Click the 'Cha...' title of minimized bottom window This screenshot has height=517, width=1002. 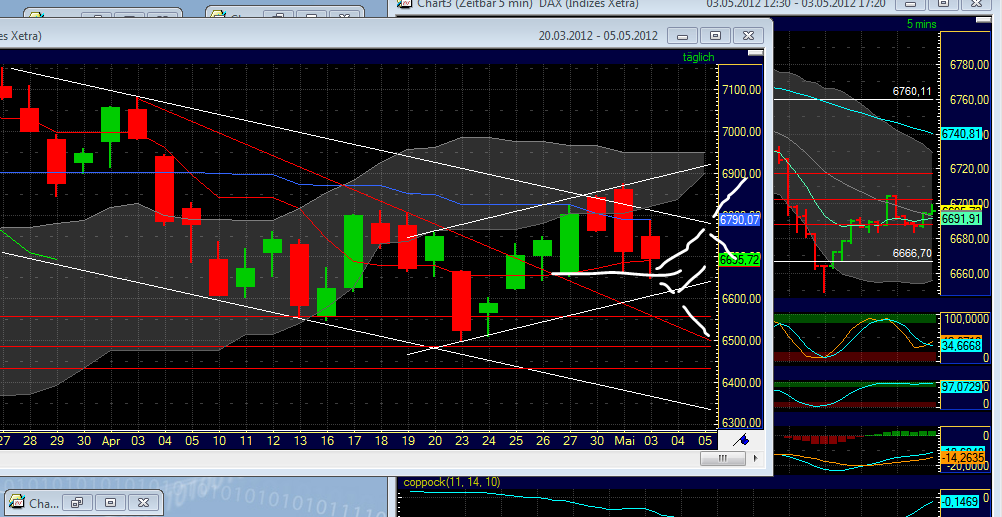[44, 504]
